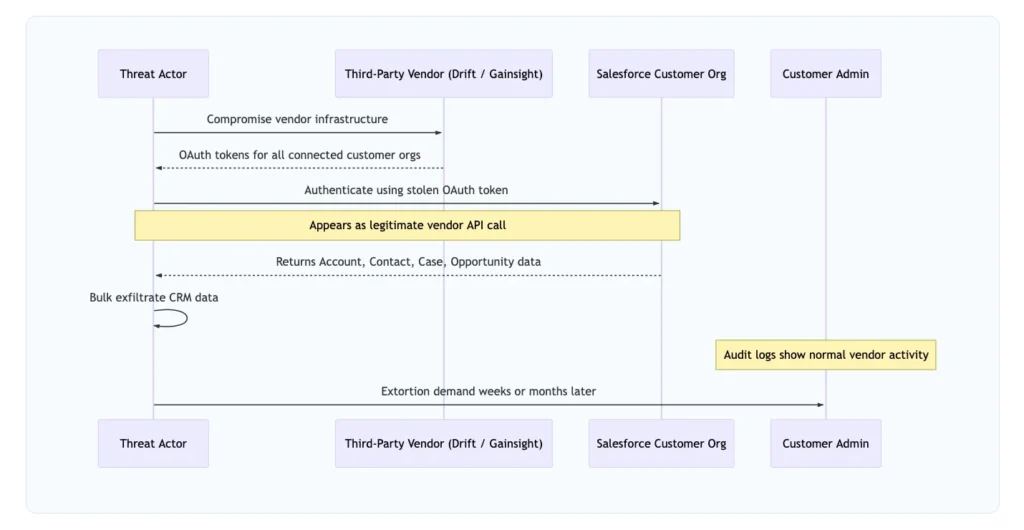
Task: Select the bottom Third-Party Vendor box
Action: pos(443,443)
